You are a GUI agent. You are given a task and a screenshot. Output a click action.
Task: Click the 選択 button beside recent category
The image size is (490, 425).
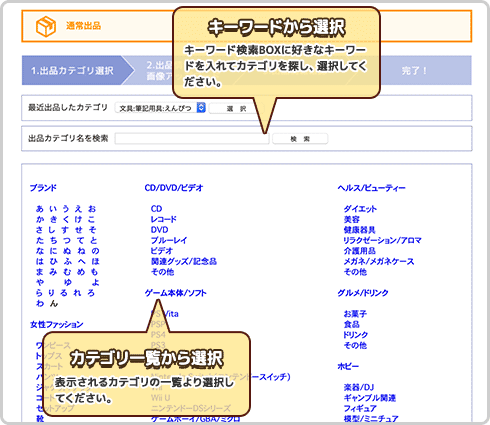[236, 109]
